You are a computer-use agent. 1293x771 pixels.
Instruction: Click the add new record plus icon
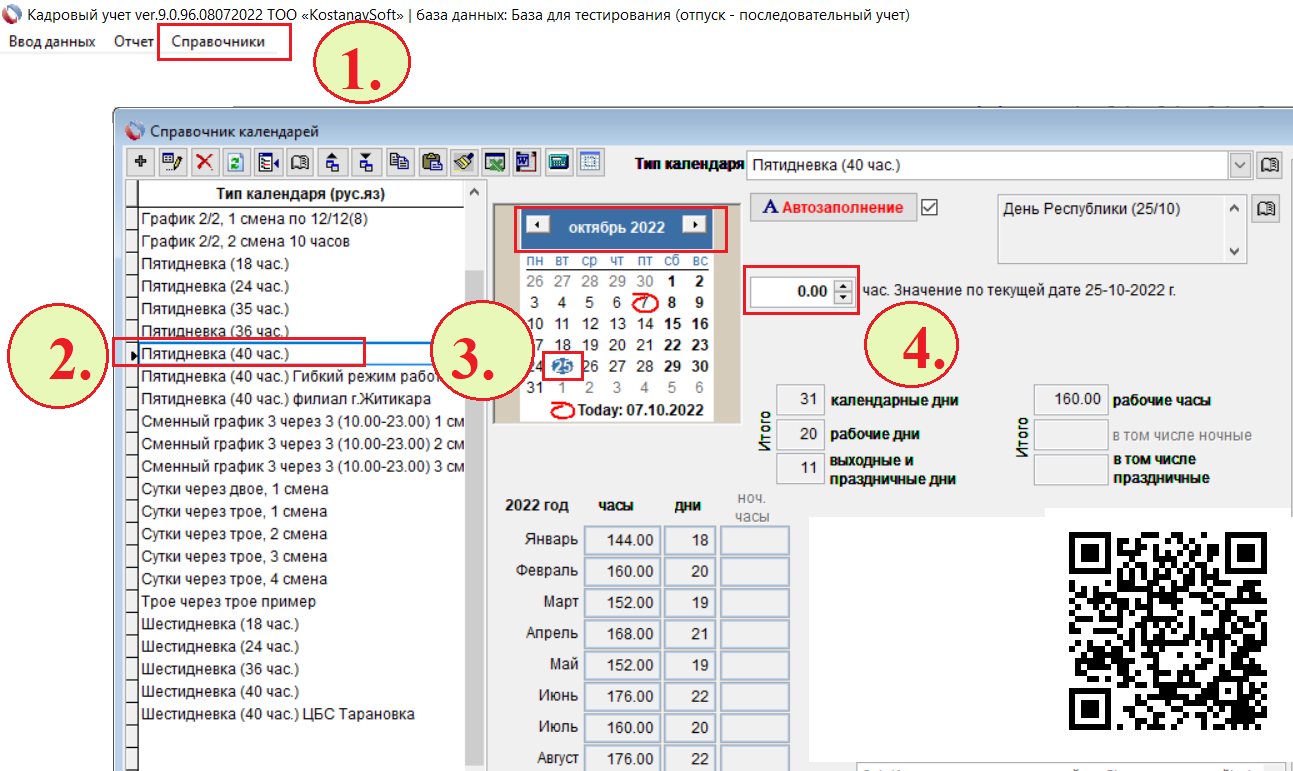[140, 161]
